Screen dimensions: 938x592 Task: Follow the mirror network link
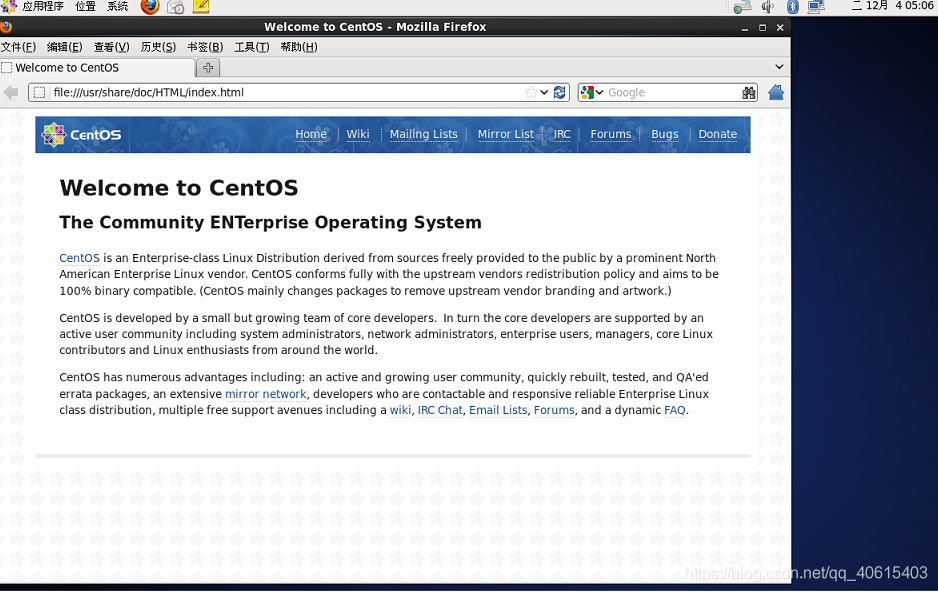coord(266,394)
